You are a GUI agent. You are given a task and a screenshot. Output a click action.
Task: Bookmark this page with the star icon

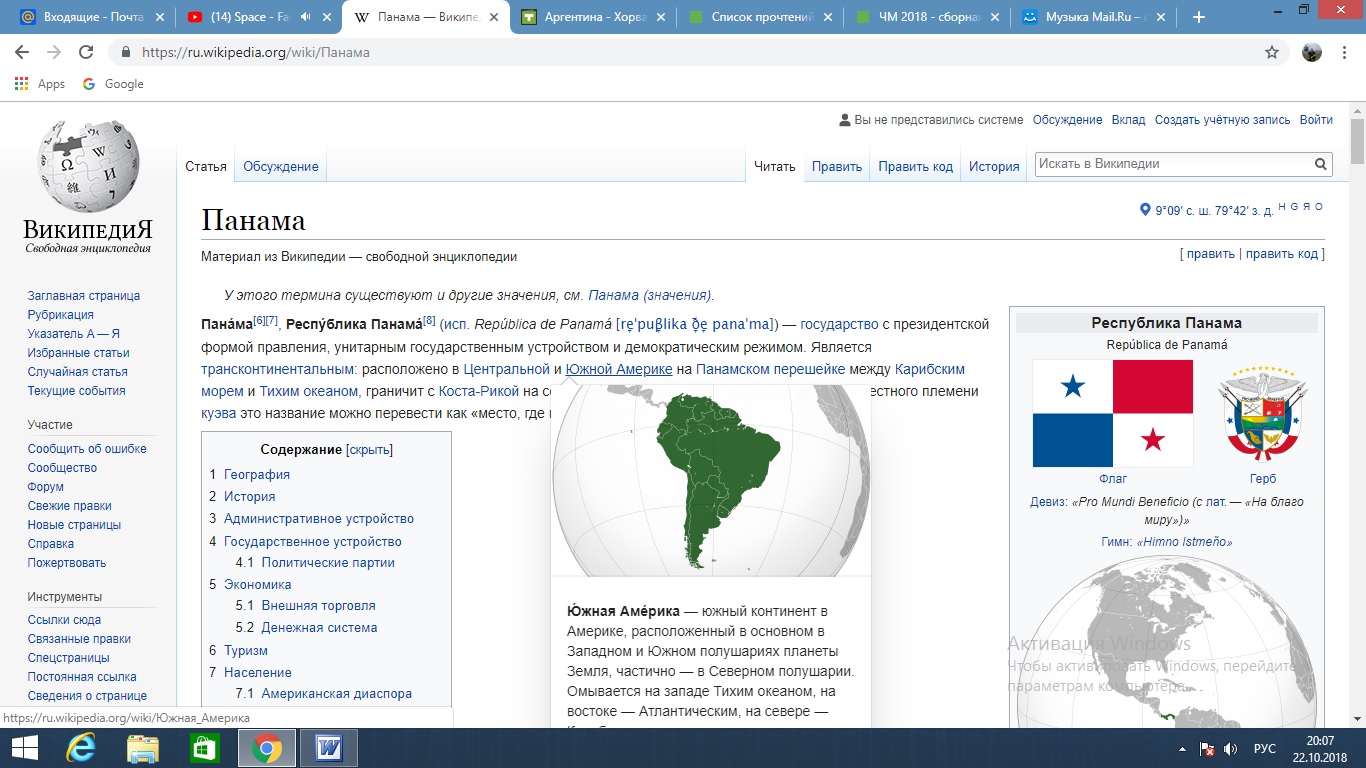1272,52
